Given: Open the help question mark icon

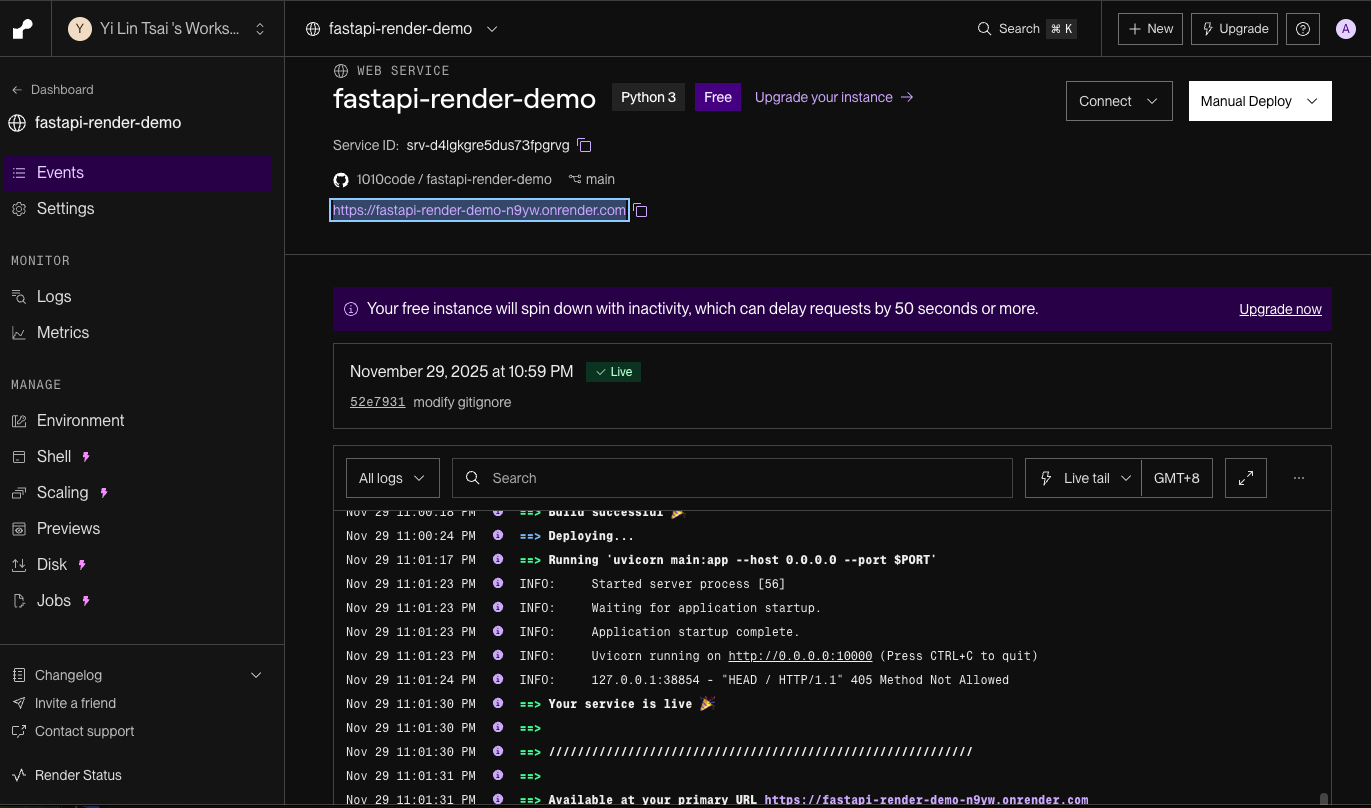Looking at the screenshot, I should point(1302,29).
